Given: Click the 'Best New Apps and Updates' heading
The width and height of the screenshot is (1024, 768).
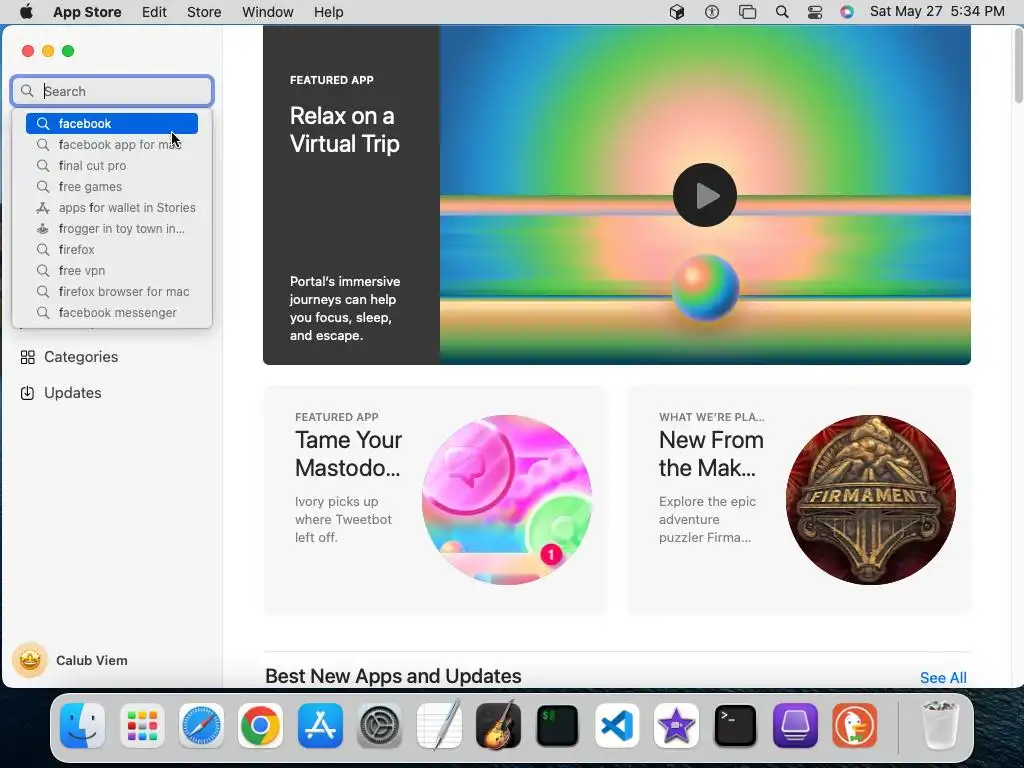Looking at the screenshot, I should [393, 677].
